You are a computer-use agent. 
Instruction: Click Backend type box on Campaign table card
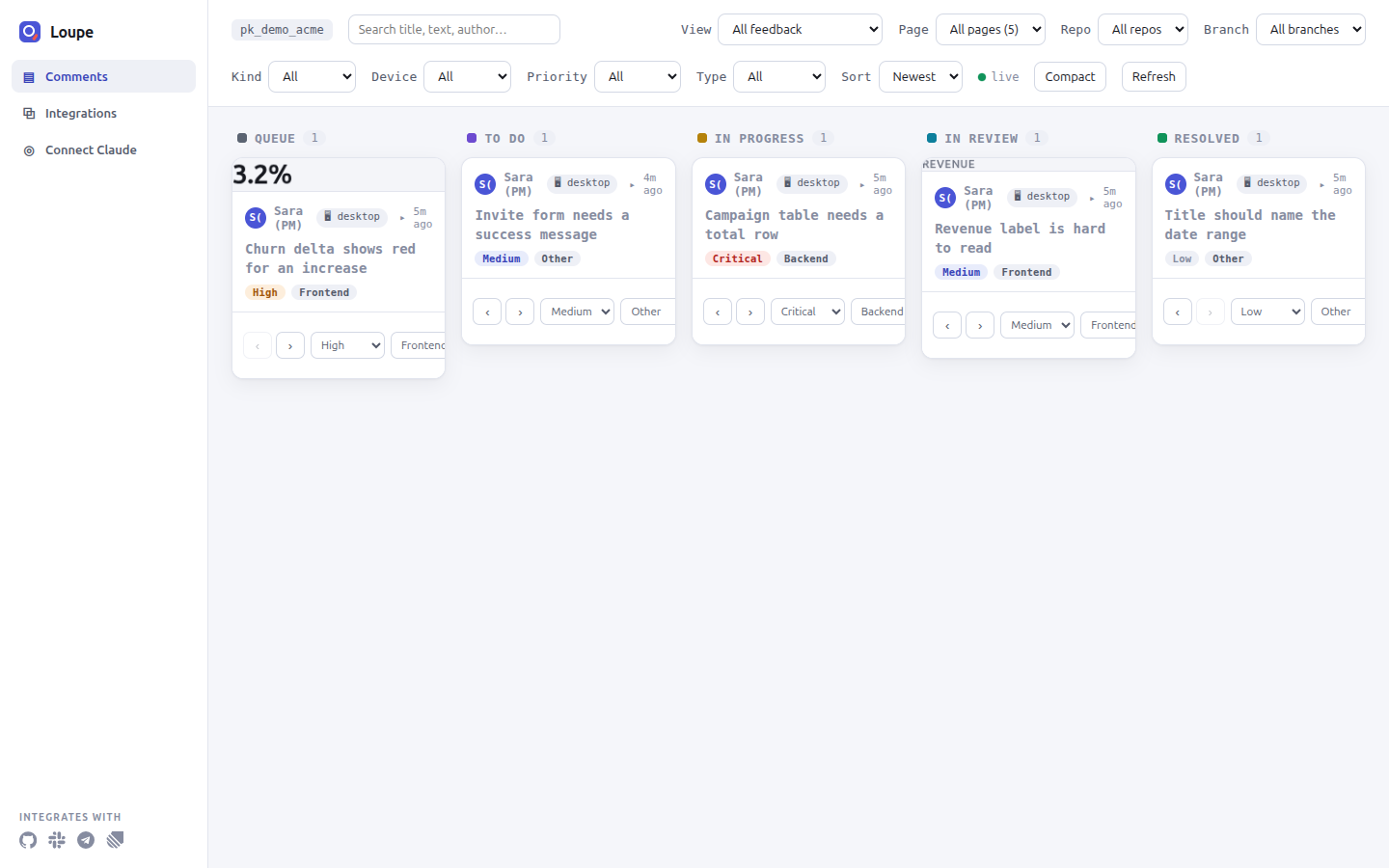[x=878, y=312]
